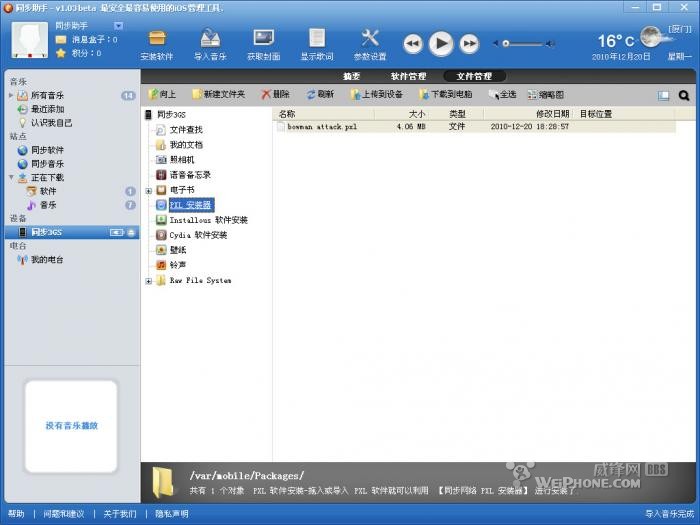The height and width of the screenshot is (525, 700).
Task: Open 电子书 ebooks folder
Action: tap(182, 190)
